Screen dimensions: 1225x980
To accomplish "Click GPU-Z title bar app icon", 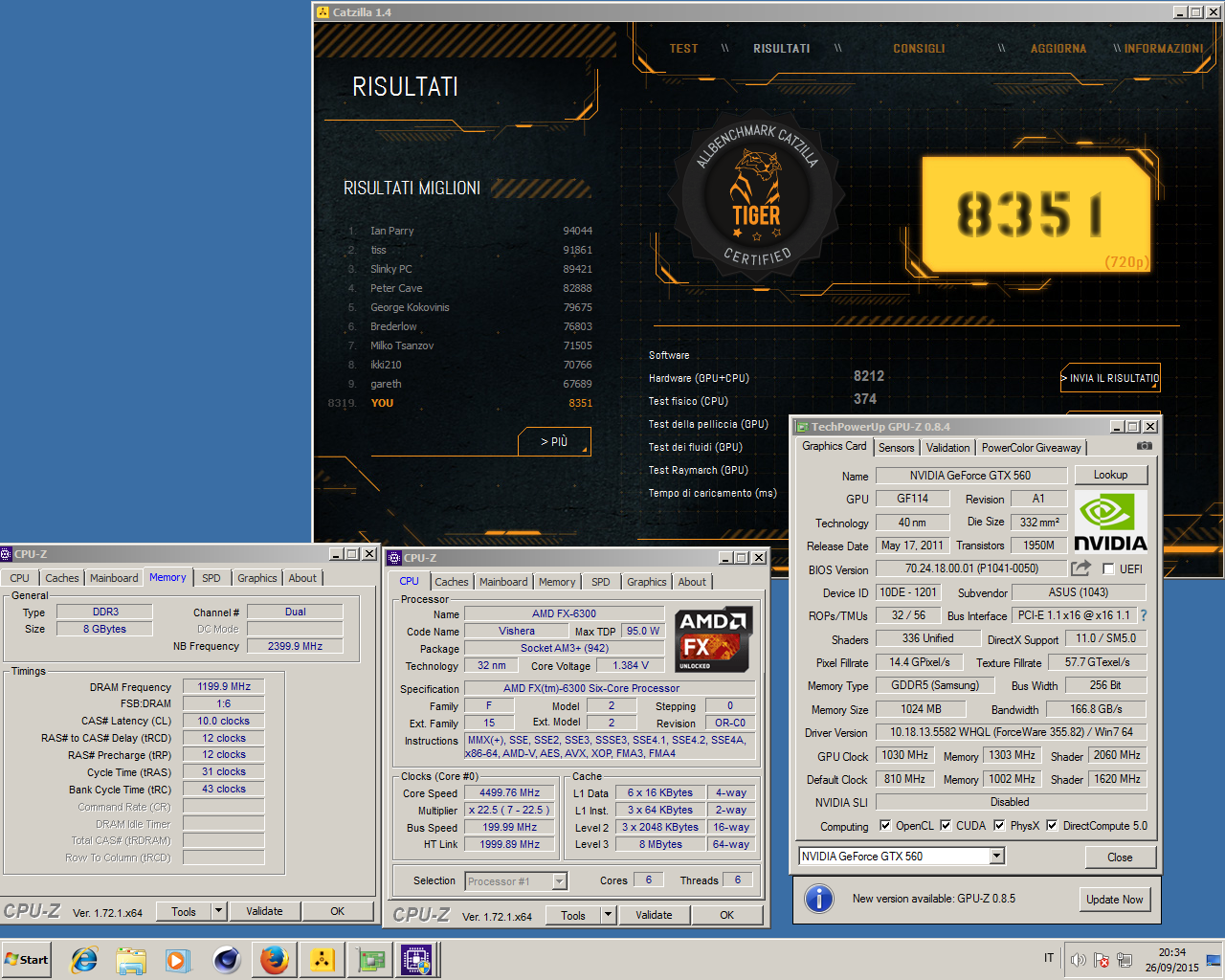I will (x=802, y=427).
